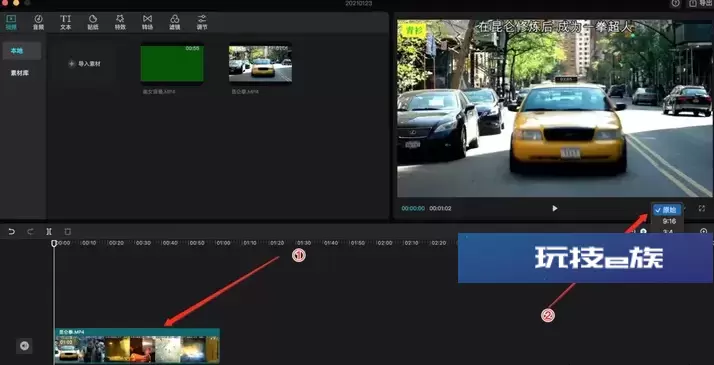Screen dimensions: 714x365
Task: Click the undo arrow in timeline toolbar
Action: click(x=11, y=232)
